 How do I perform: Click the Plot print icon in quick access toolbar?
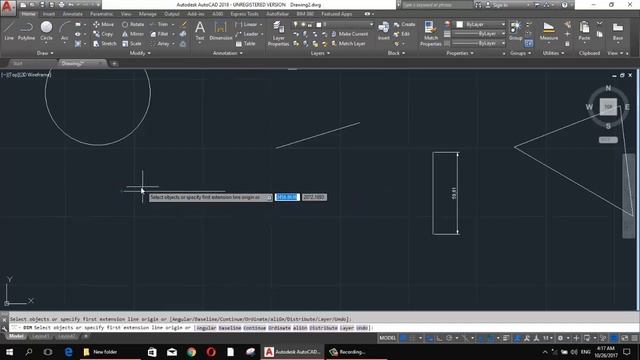pos(61,5)
